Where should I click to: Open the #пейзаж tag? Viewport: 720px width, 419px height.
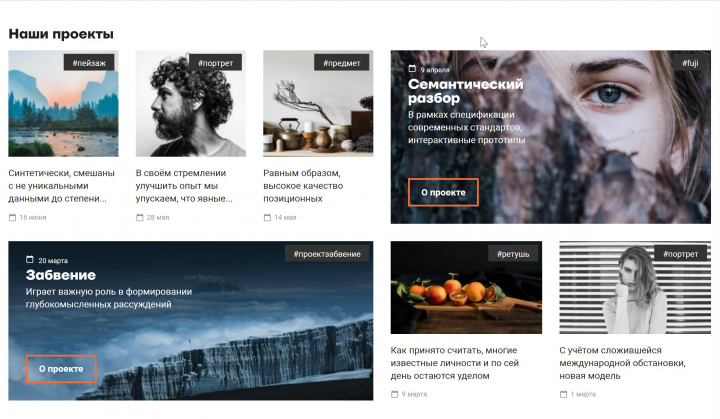click(x=89, y=63)
